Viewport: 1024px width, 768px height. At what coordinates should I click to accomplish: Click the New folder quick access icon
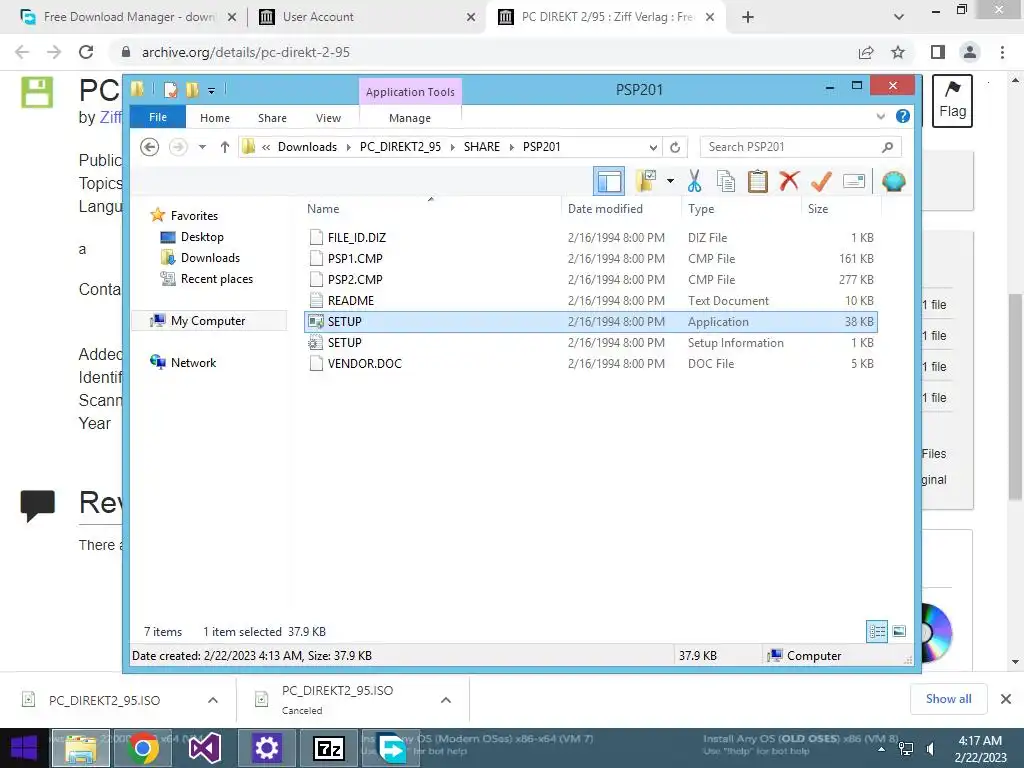(192, 90)
